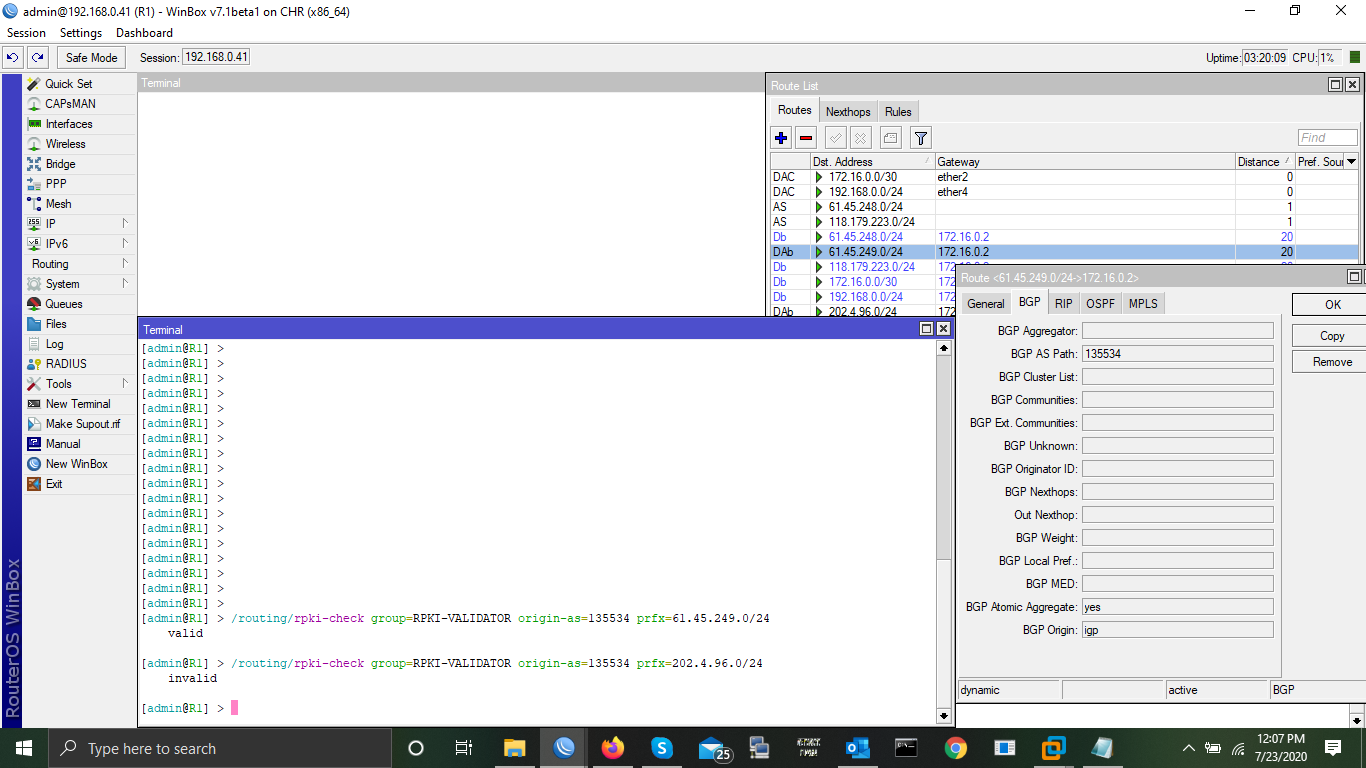The image size is (1366, 768).
Task: Open CAPsMAN in the sidebar
Action: [x=70, y=104]
